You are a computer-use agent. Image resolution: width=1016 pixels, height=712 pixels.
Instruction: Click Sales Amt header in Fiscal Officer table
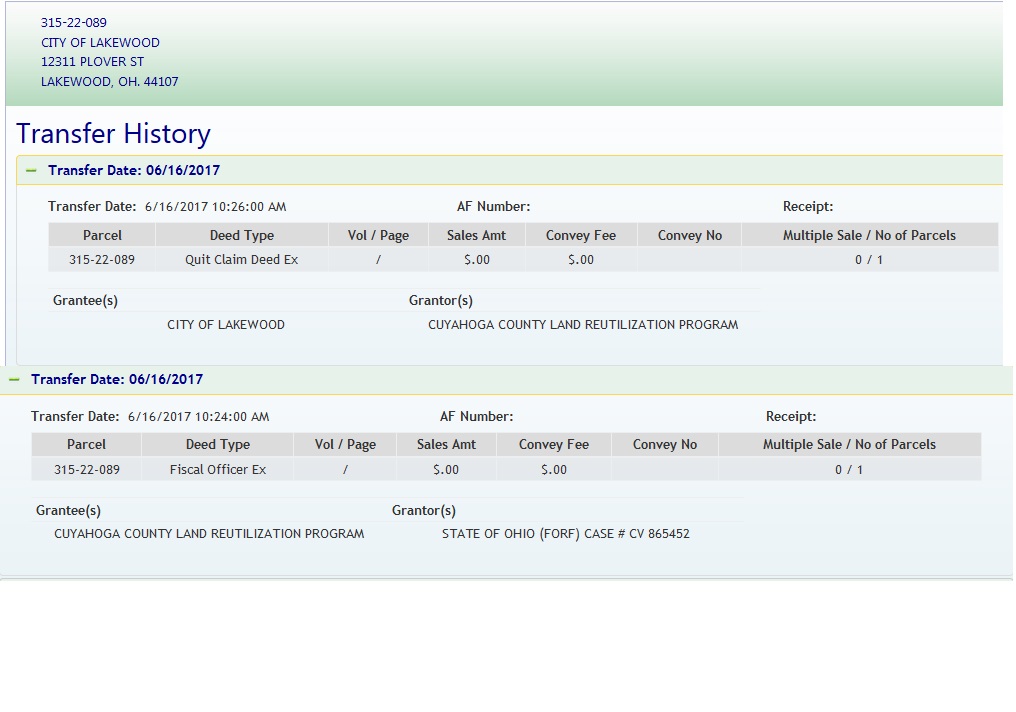(446, 445)
